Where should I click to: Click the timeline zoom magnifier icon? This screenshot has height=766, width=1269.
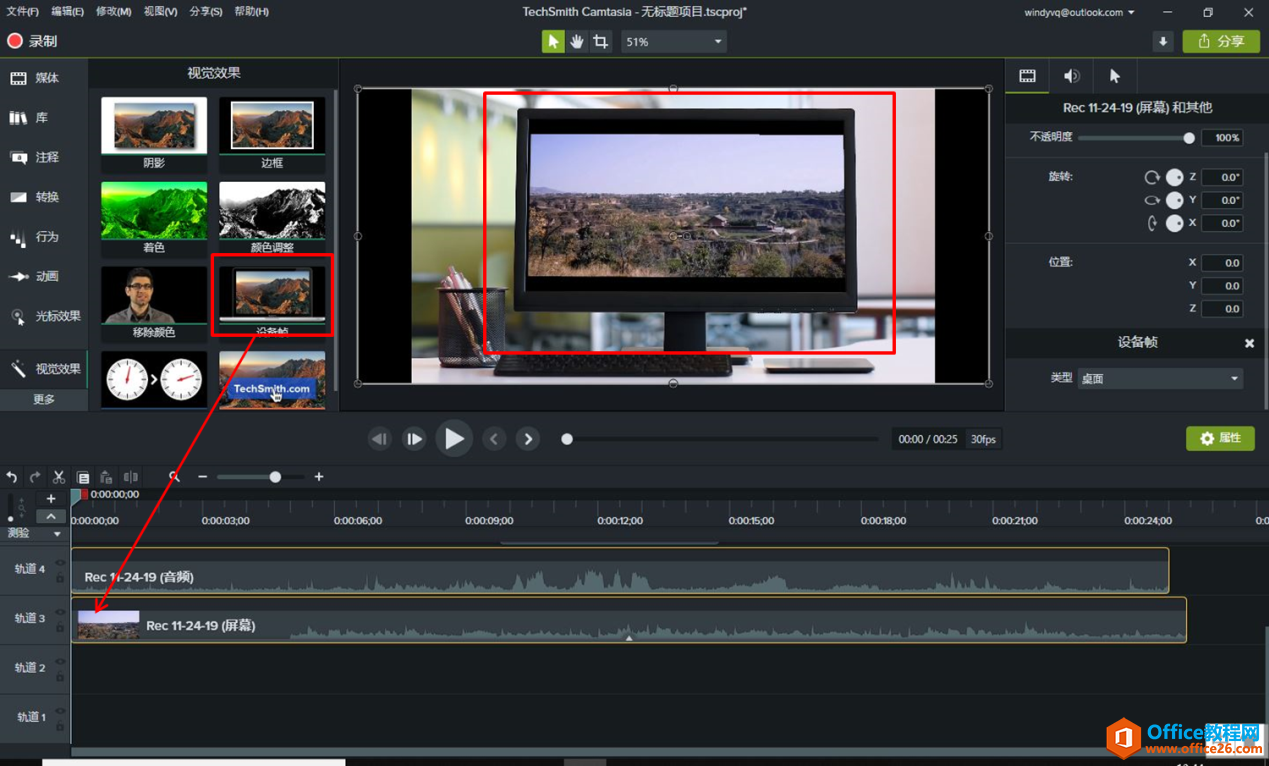pos(174,477)
